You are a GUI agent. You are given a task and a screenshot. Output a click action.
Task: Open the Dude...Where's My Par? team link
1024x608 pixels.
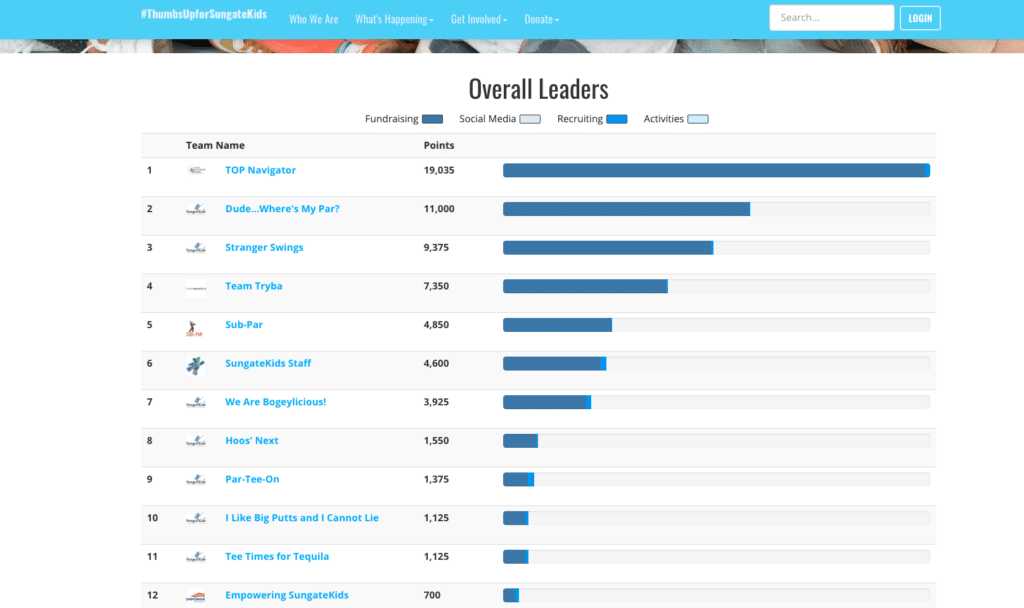[282, 208]
